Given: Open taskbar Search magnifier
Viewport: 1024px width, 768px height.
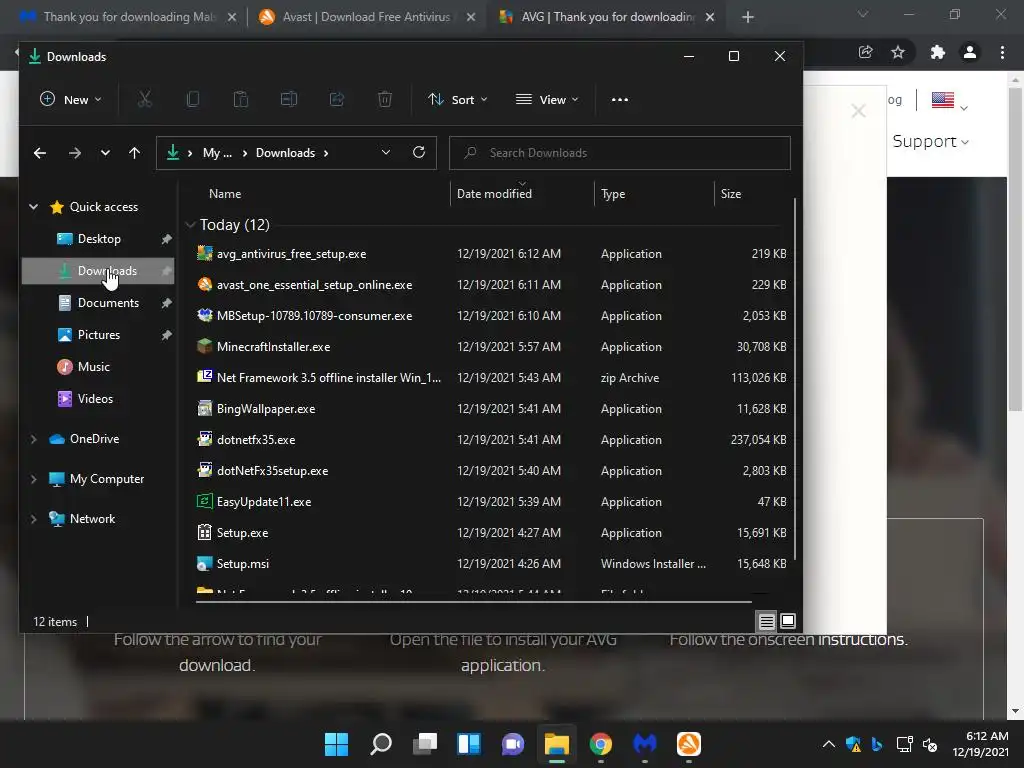Looking at the screenshot, I should [x=381, y=744].
